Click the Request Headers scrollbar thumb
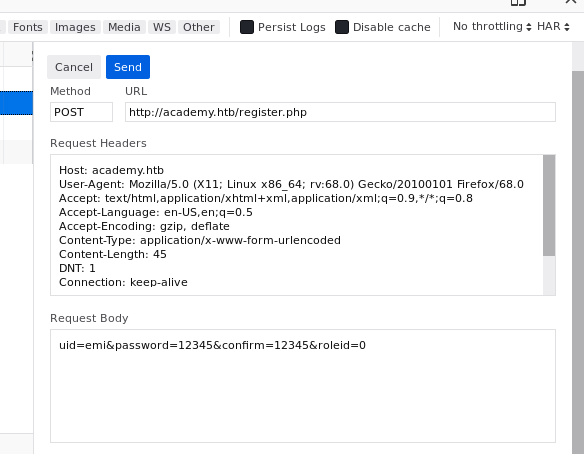 click(x=549, y=206)
